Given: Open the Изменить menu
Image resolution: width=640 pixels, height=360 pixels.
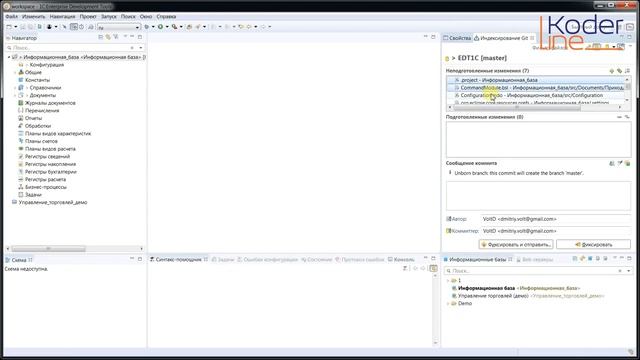Looking at the screenshot, I should point(33,17).
